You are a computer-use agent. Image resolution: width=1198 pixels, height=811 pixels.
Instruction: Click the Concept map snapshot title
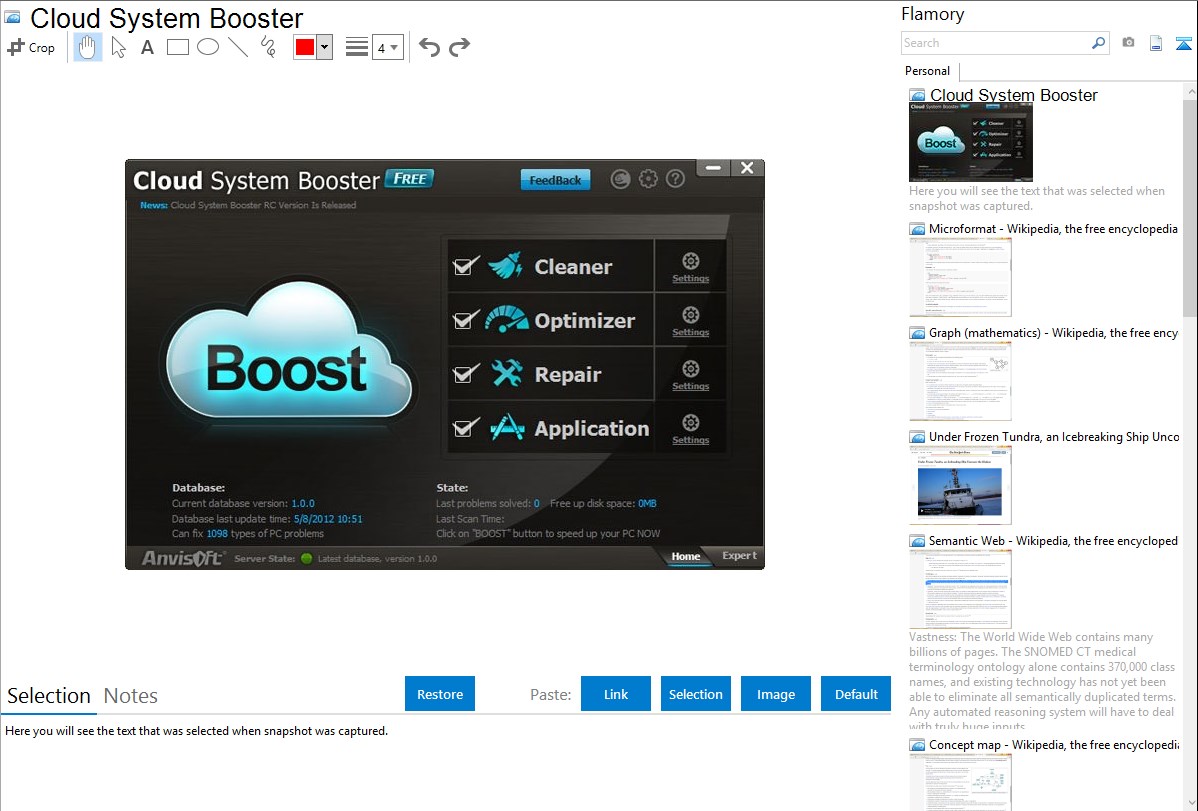[1054, 744]
